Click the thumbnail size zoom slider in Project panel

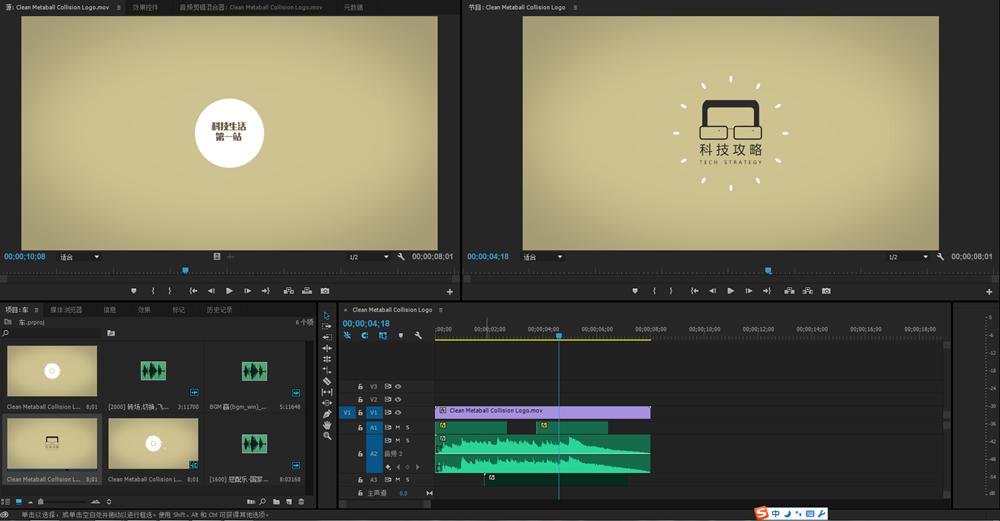tap(42, 501)
